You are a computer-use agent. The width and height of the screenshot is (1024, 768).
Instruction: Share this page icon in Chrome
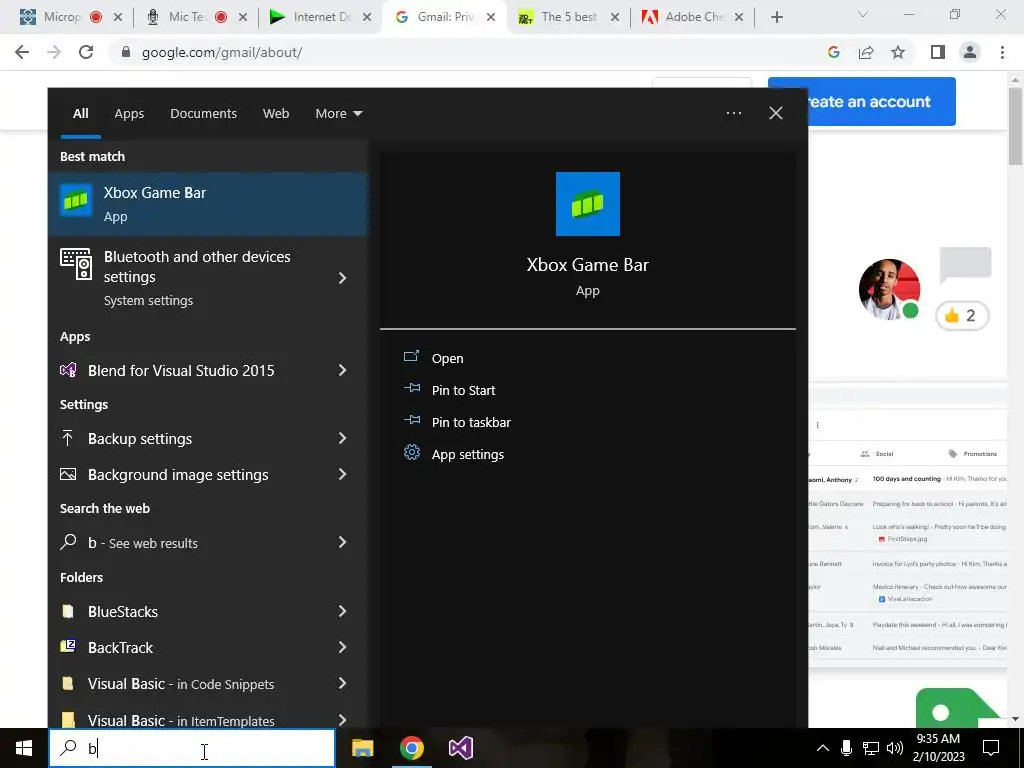[x=866, y=52]
